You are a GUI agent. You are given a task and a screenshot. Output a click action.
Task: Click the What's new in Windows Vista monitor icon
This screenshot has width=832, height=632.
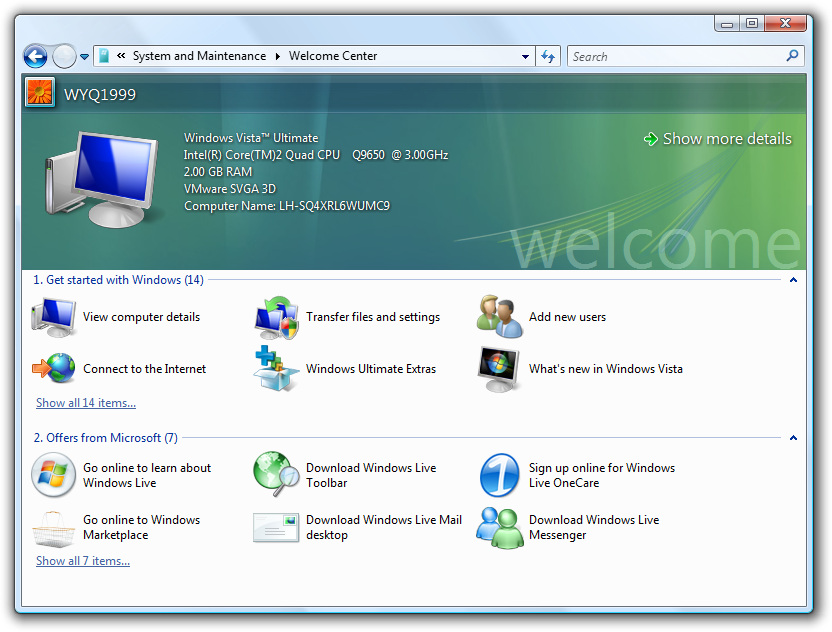pyautogui.click(x=499, y=369)
